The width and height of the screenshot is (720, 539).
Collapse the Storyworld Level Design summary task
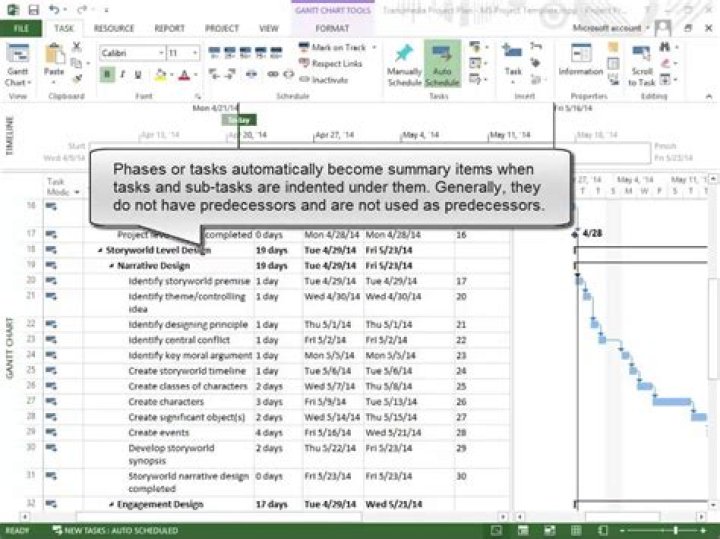pyautogui.click(x=100, y=251)
